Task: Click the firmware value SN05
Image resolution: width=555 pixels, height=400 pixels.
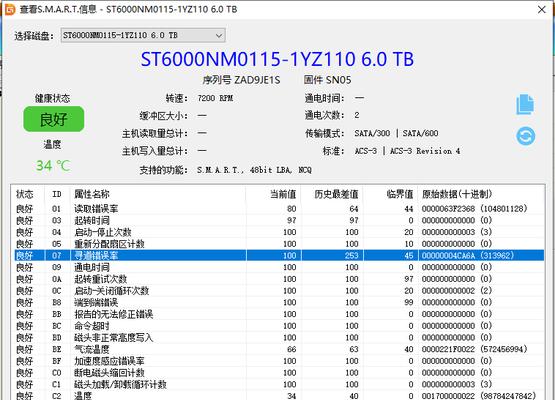Action: 338,80
